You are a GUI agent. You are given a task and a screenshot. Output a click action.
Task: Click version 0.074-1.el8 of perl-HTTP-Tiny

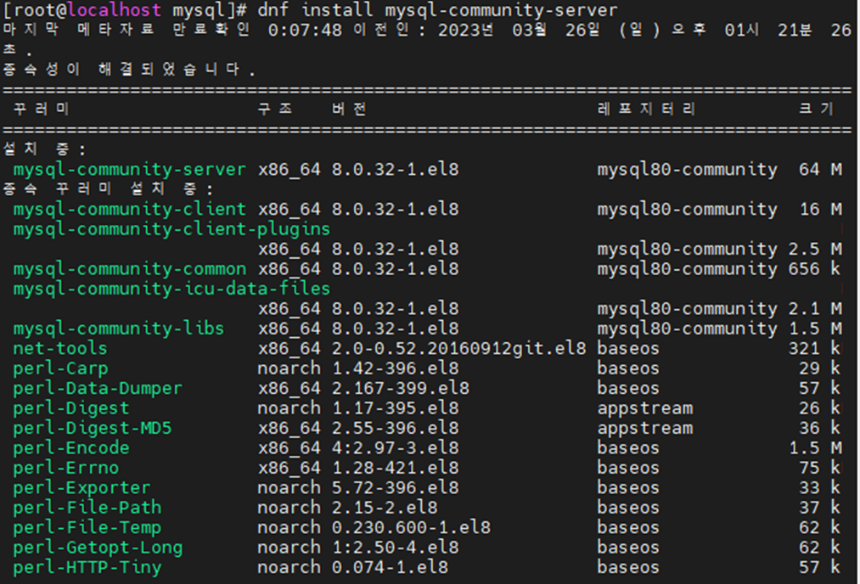[x=390, y=568]
